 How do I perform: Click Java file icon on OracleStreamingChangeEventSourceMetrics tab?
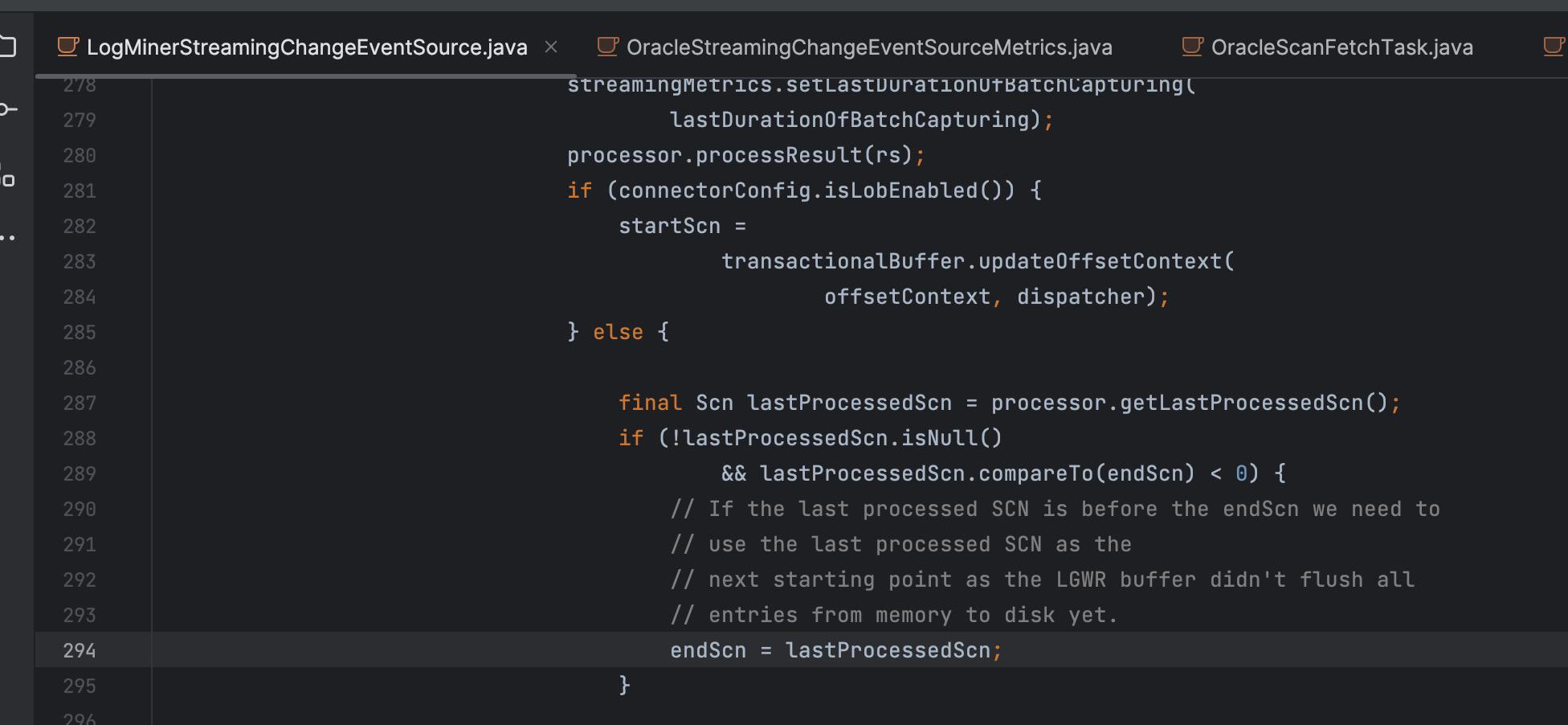(x=608, y=47)
